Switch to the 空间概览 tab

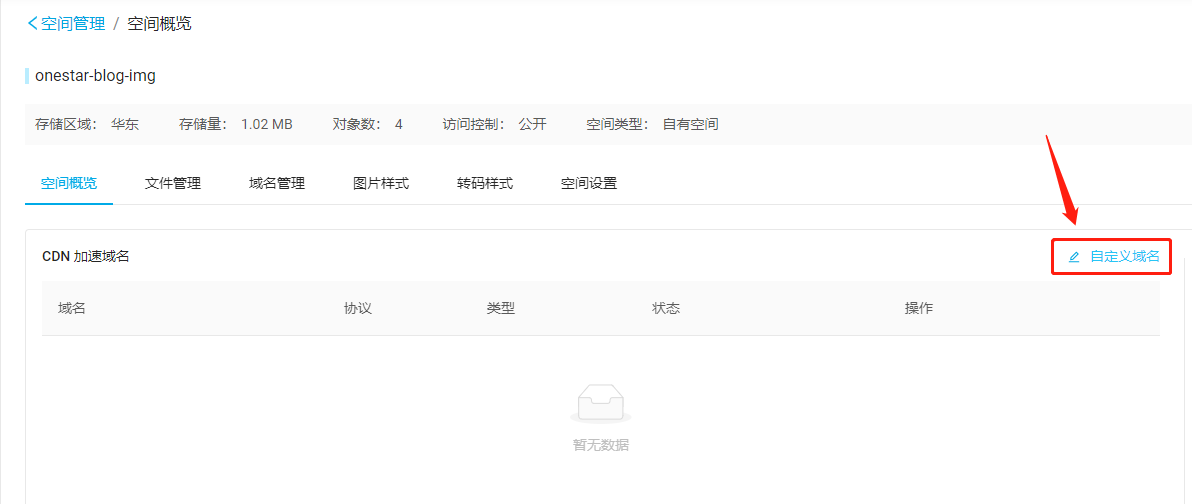coord(69,183)
